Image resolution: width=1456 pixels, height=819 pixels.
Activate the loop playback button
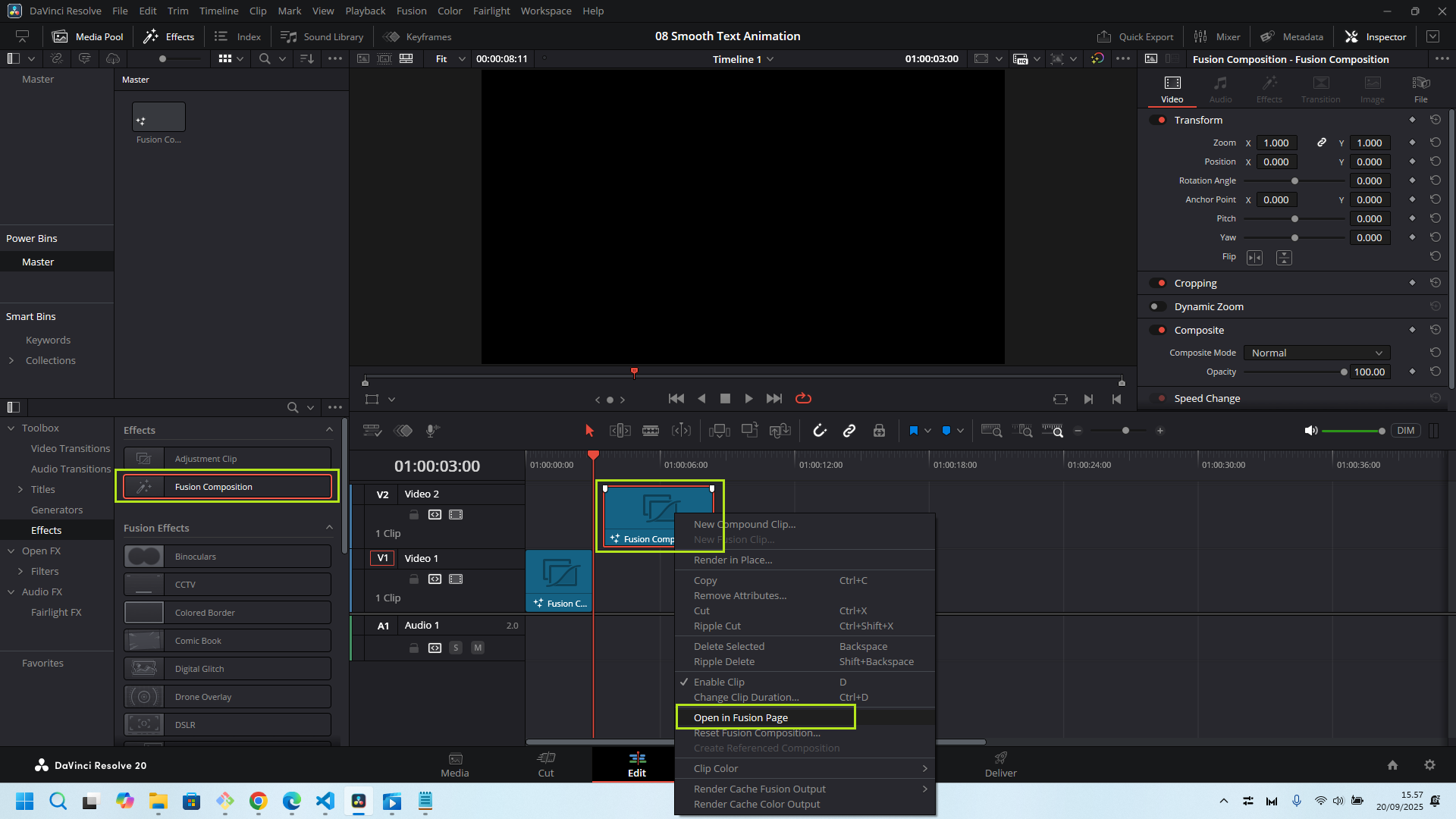click(x=803, y=399)
